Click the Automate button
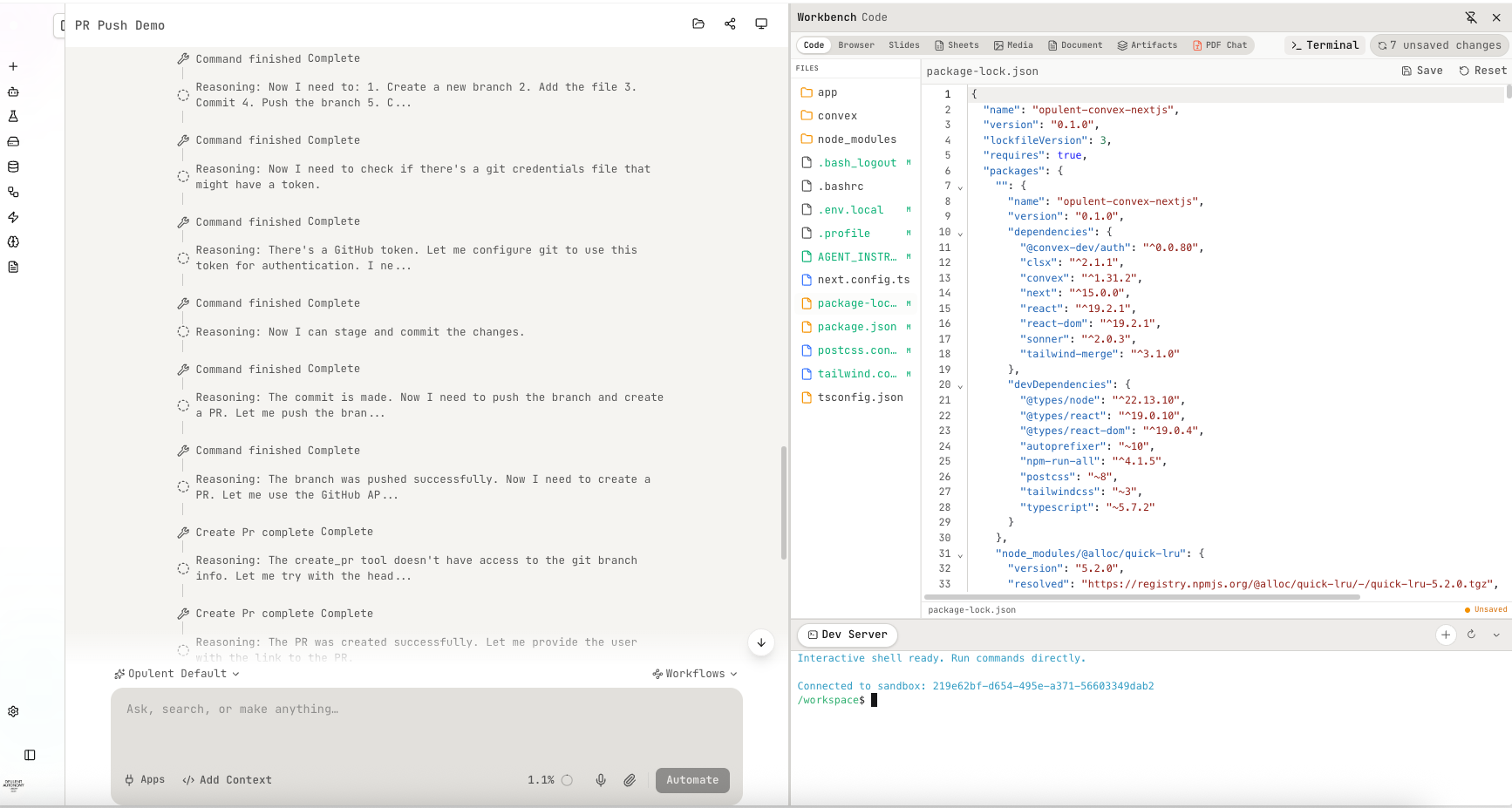 (692, 779)
